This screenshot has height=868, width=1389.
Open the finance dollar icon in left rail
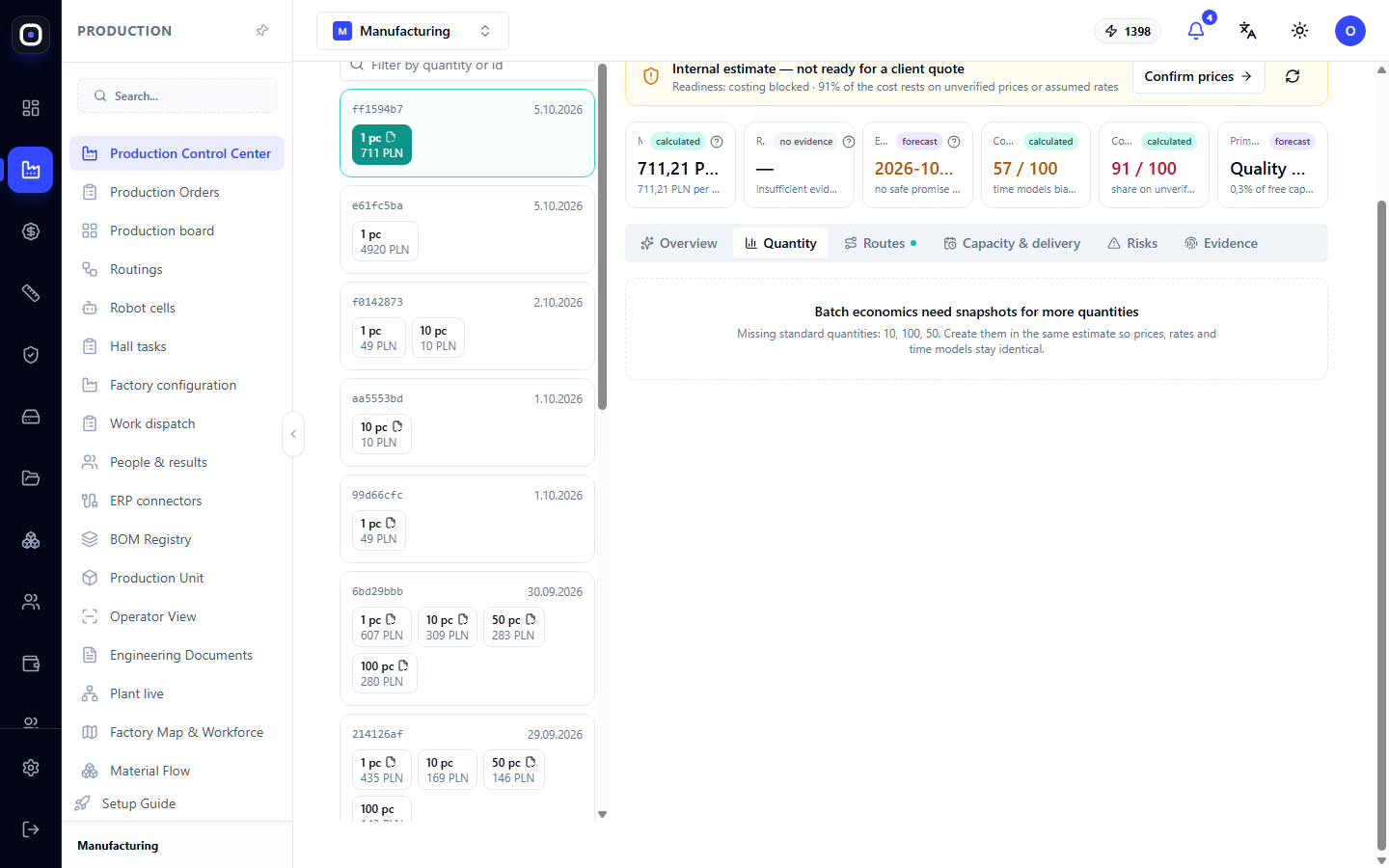coord(31,231)
